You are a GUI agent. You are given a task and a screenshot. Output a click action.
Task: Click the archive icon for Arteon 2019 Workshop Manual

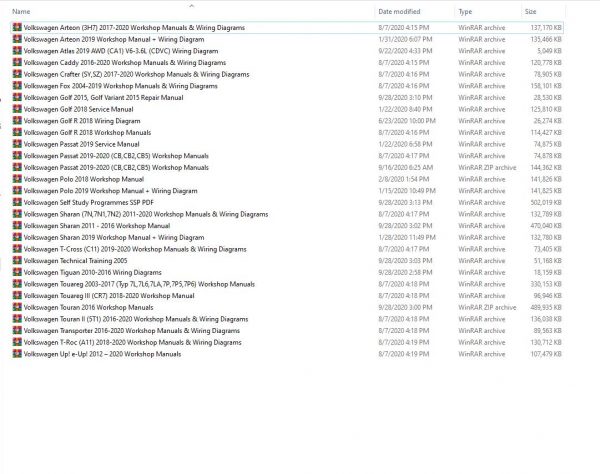(17, 39)
